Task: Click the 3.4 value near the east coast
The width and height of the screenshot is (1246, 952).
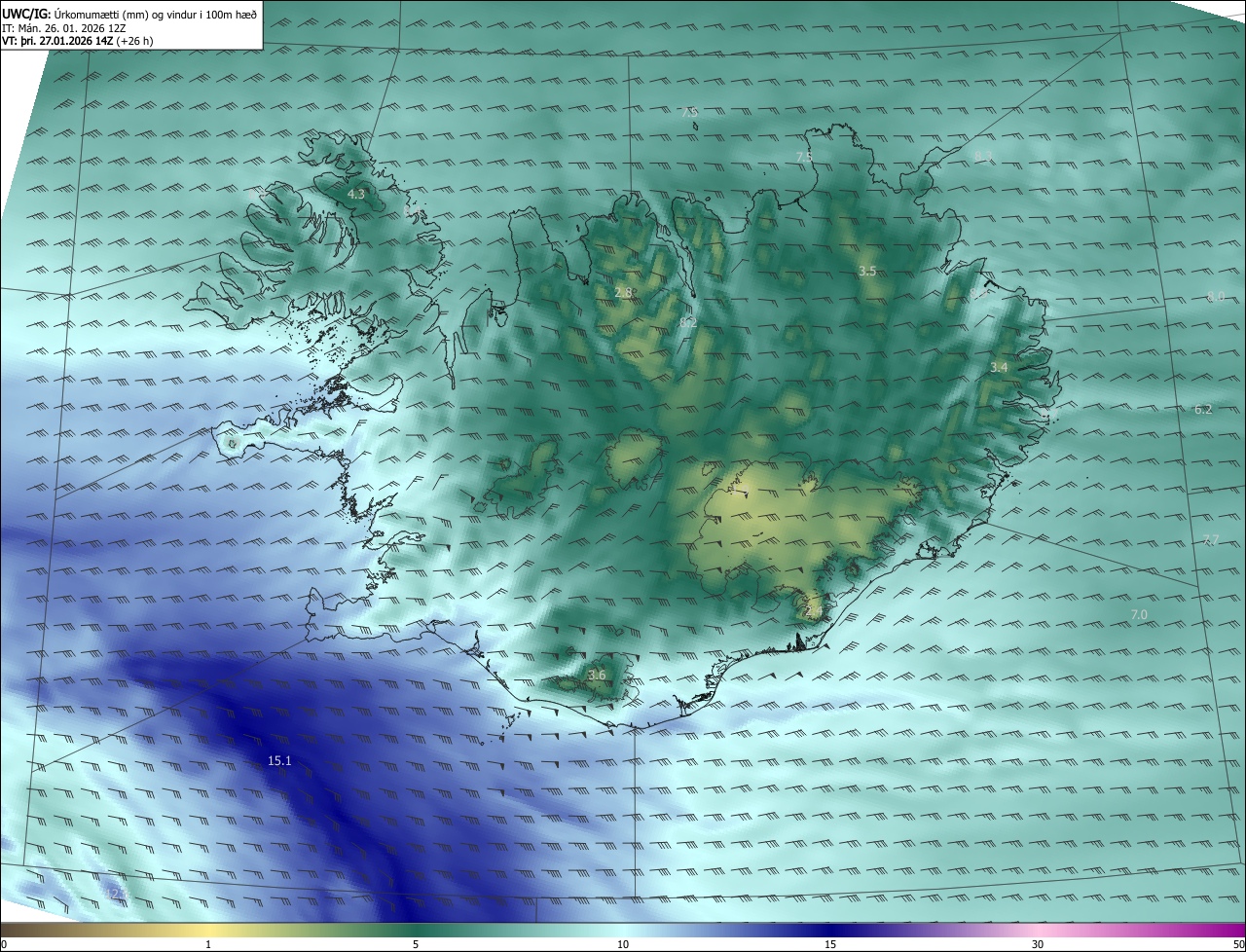Action: 999,367
